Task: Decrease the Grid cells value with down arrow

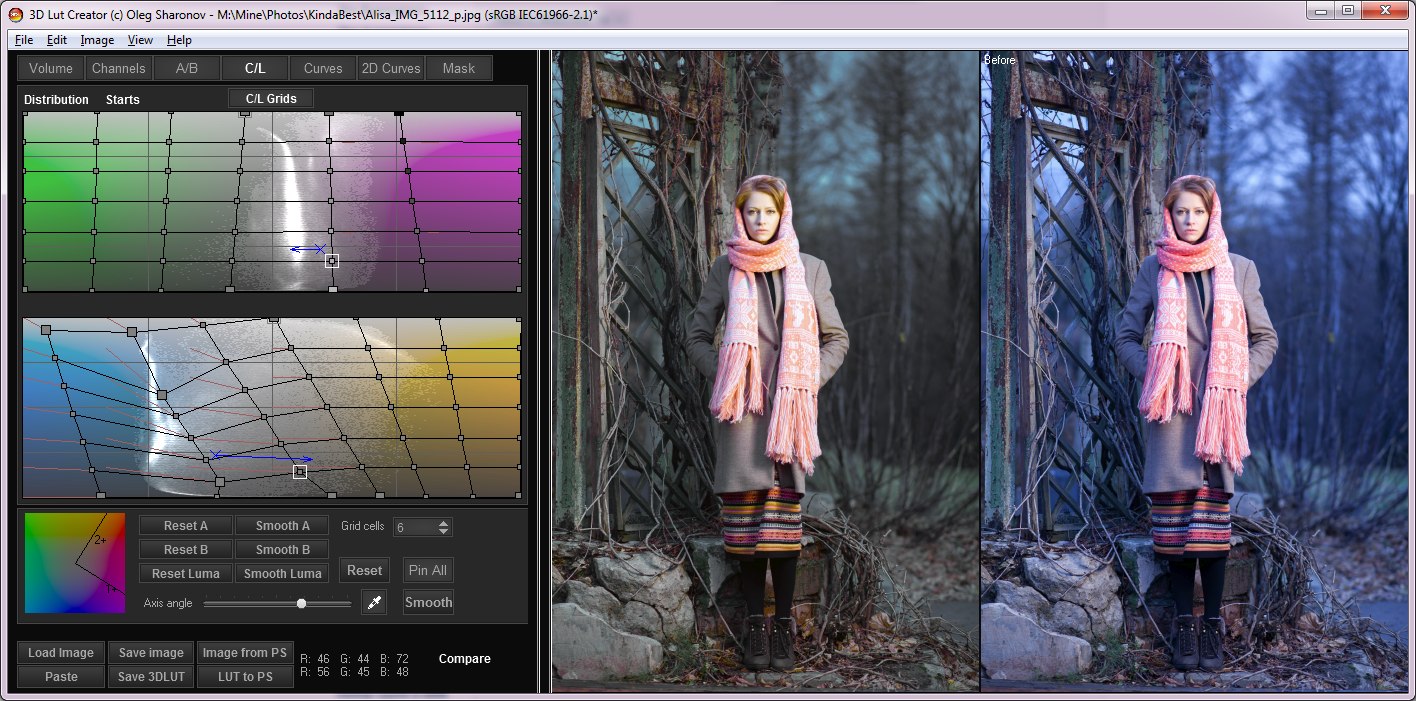Action: tap(444, 531)
